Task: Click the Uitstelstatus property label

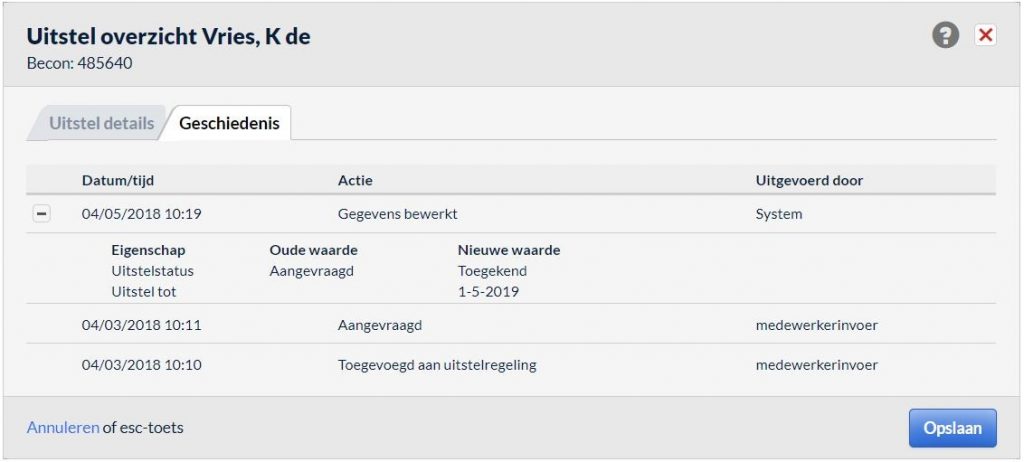Action: pyautogui.click(x=152, y=271)
